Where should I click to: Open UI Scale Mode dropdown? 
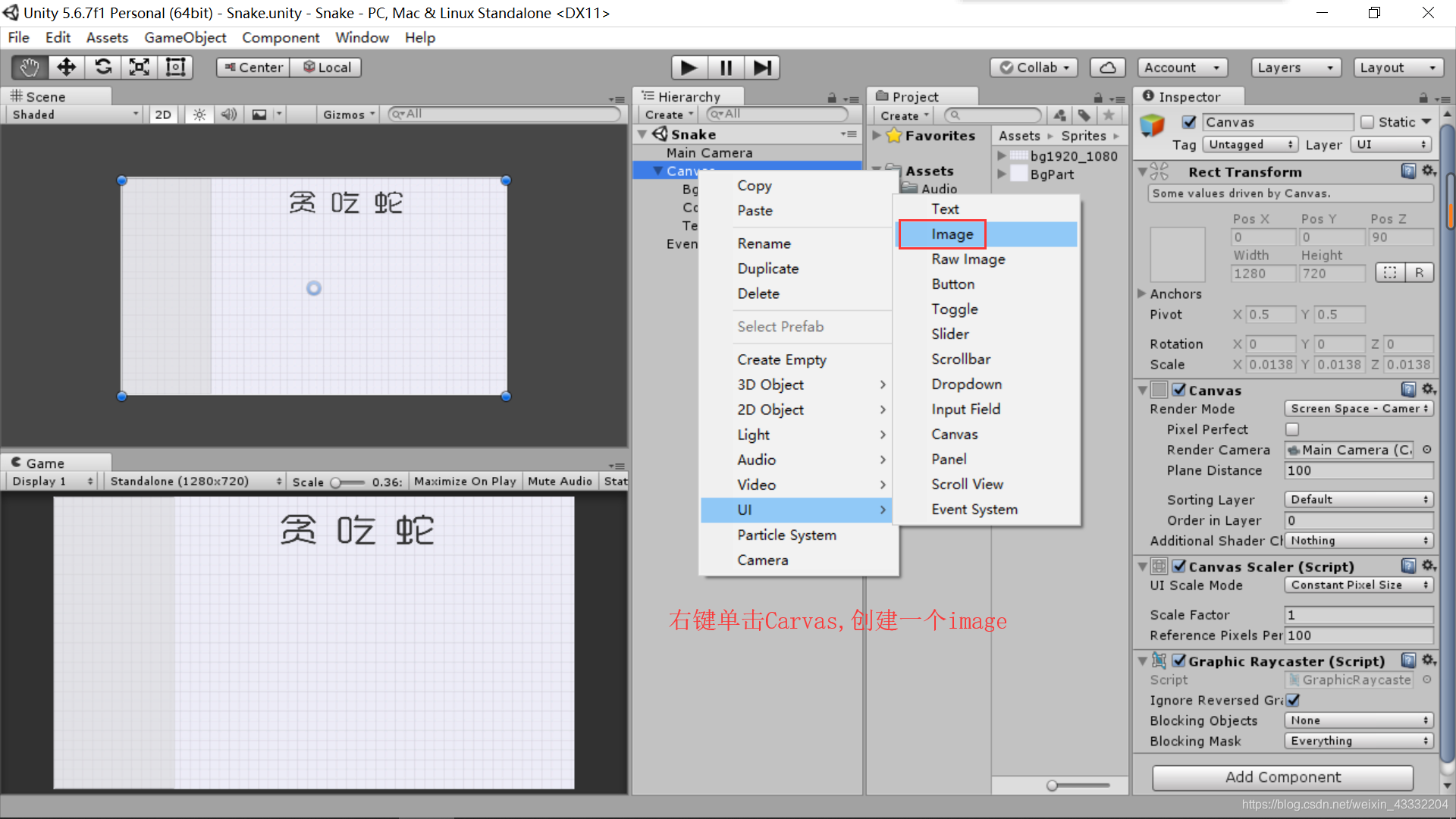[1359, 585]
